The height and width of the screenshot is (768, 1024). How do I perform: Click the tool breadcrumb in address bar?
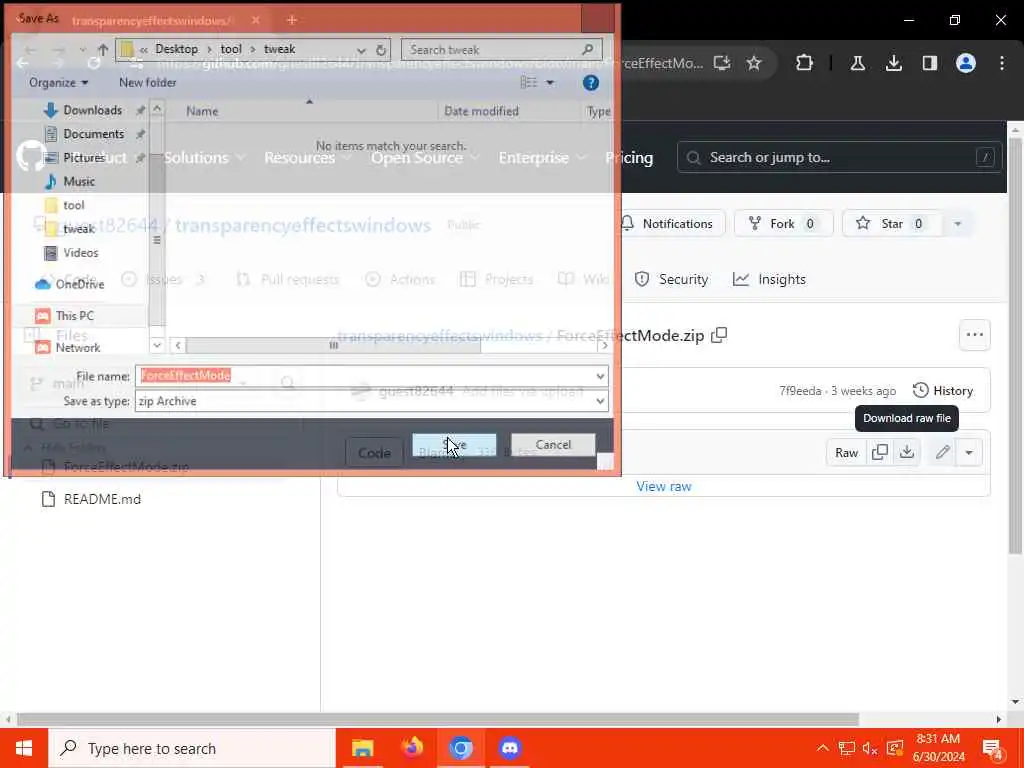click(231, 49)
